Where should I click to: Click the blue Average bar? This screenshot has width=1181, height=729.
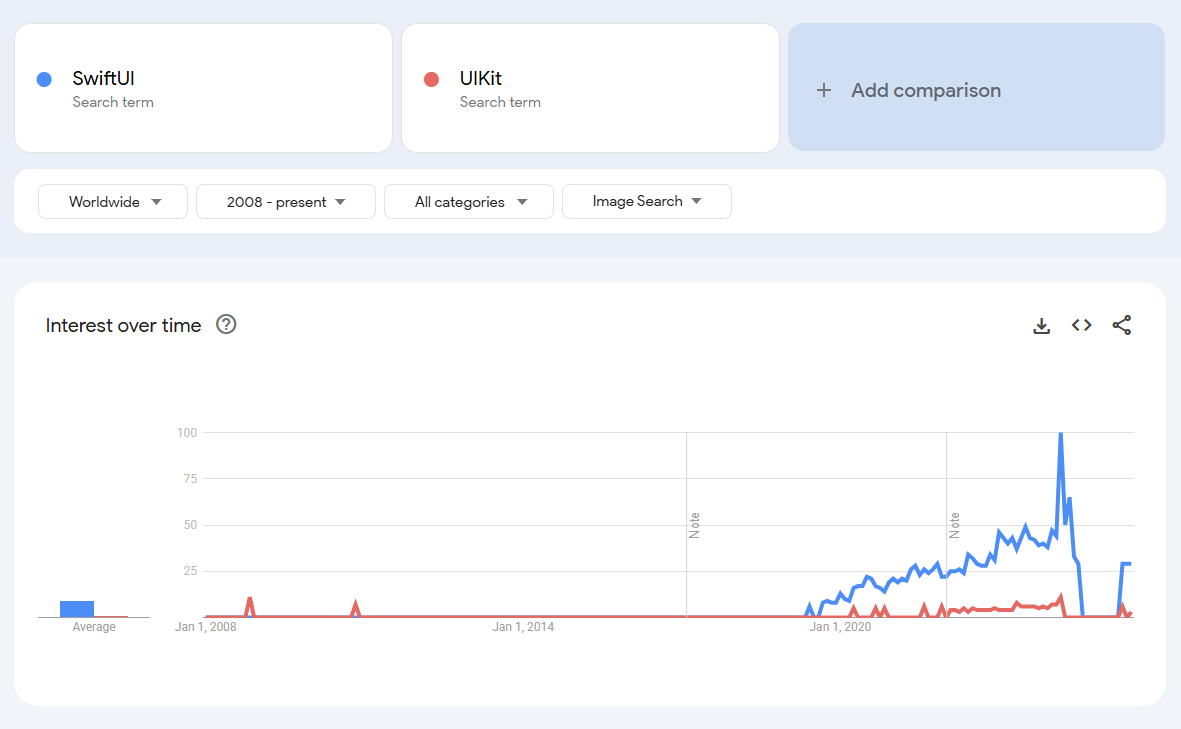click(x=77, y=609)
